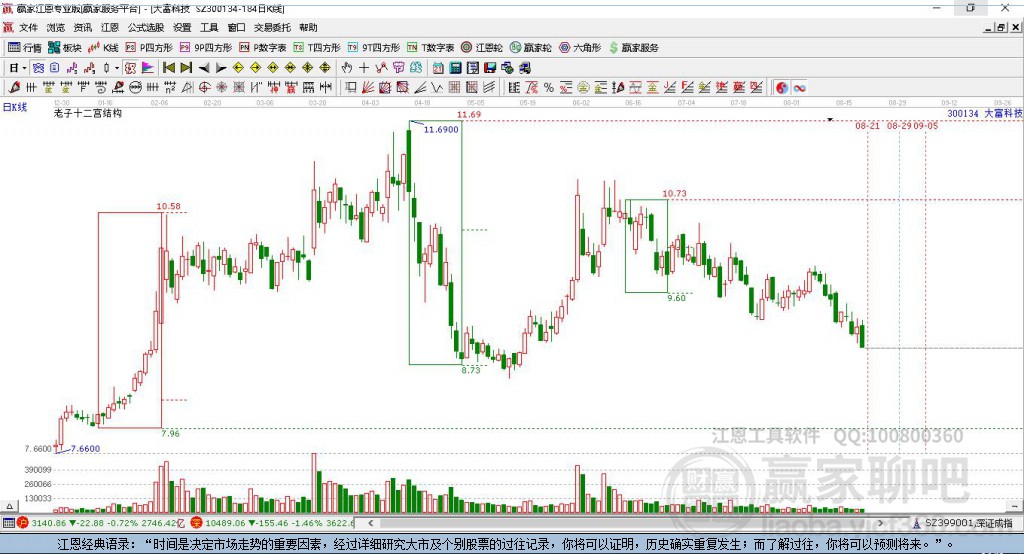Click the 08-21 time cycle date marker
1024x554 pixels.
867,125
